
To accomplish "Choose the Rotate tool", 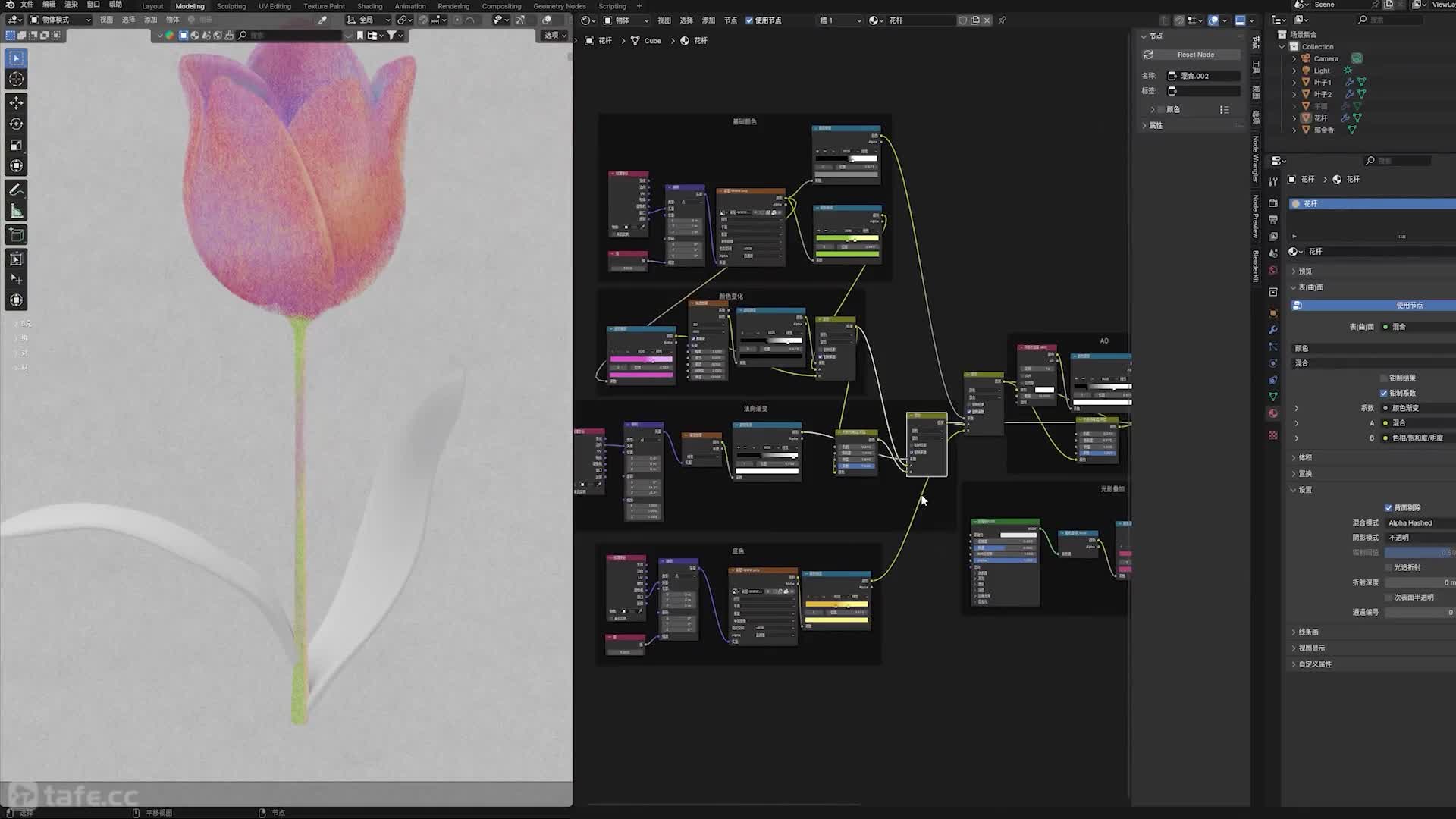I will pos(16,124).
